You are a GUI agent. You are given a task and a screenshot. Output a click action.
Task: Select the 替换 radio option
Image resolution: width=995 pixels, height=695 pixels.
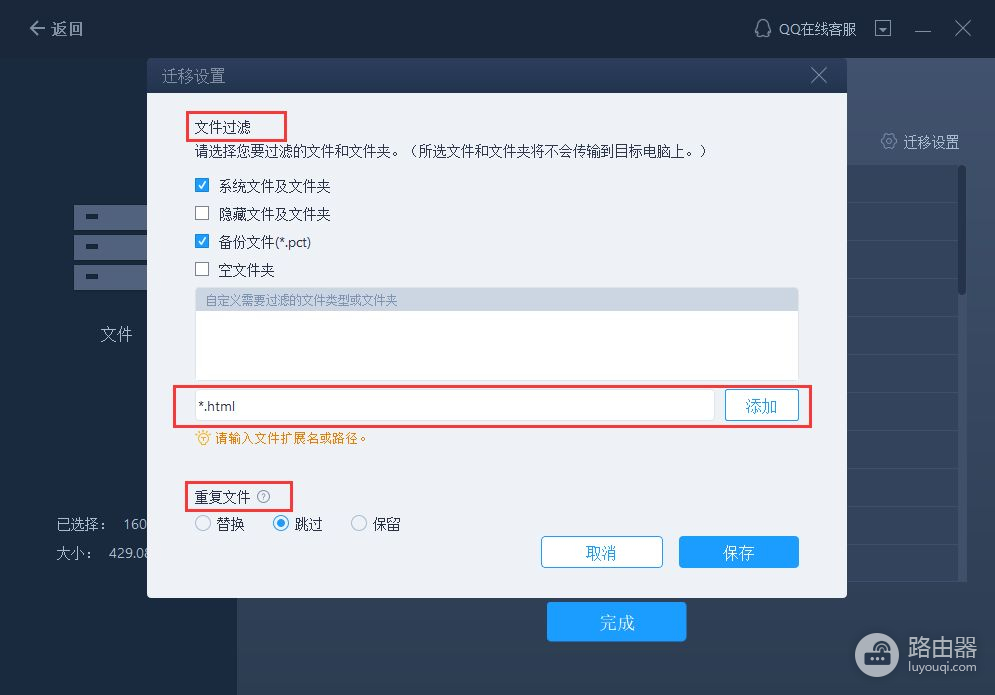203,523
